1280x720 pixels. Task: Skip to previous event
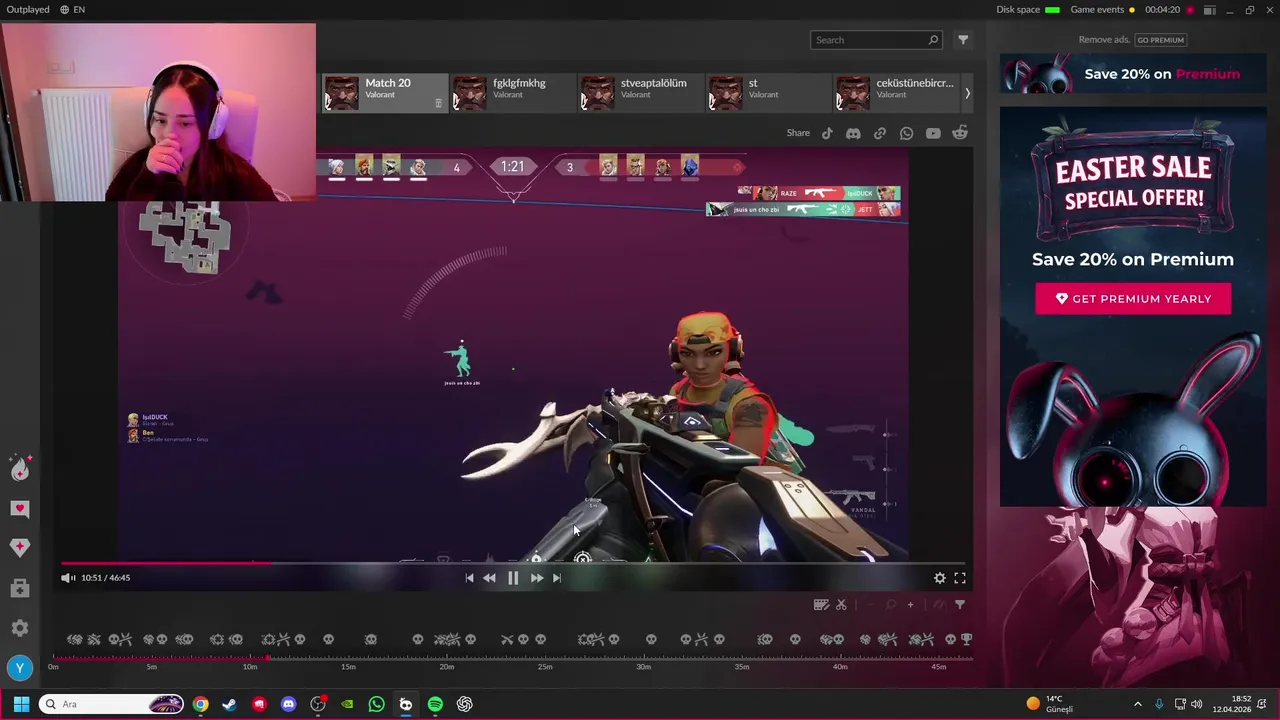click(469, 578)
